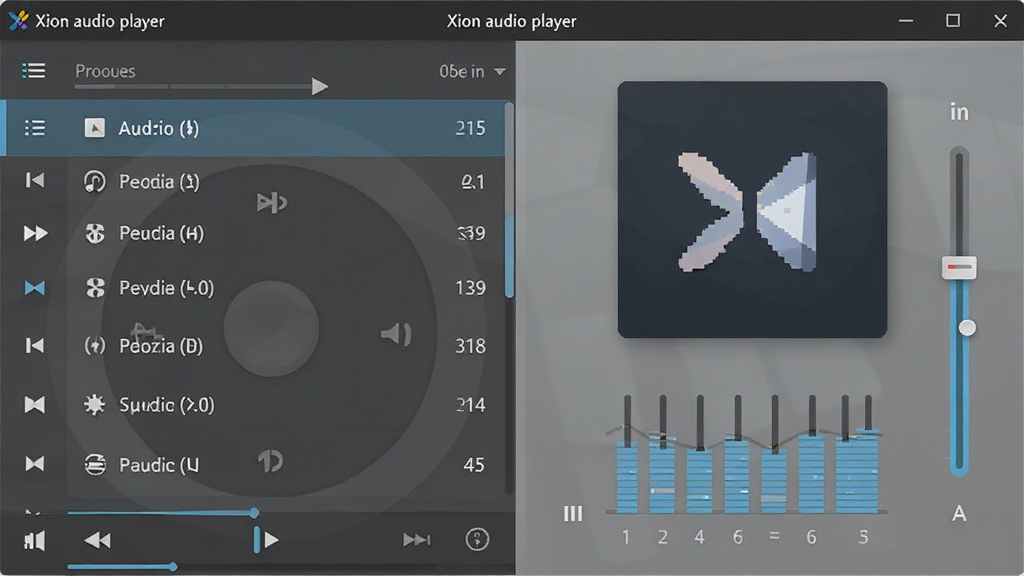Click the red-marked volume slider handle
The image size is (1024, 576).
pyautogui.click(x=959, y=267)
